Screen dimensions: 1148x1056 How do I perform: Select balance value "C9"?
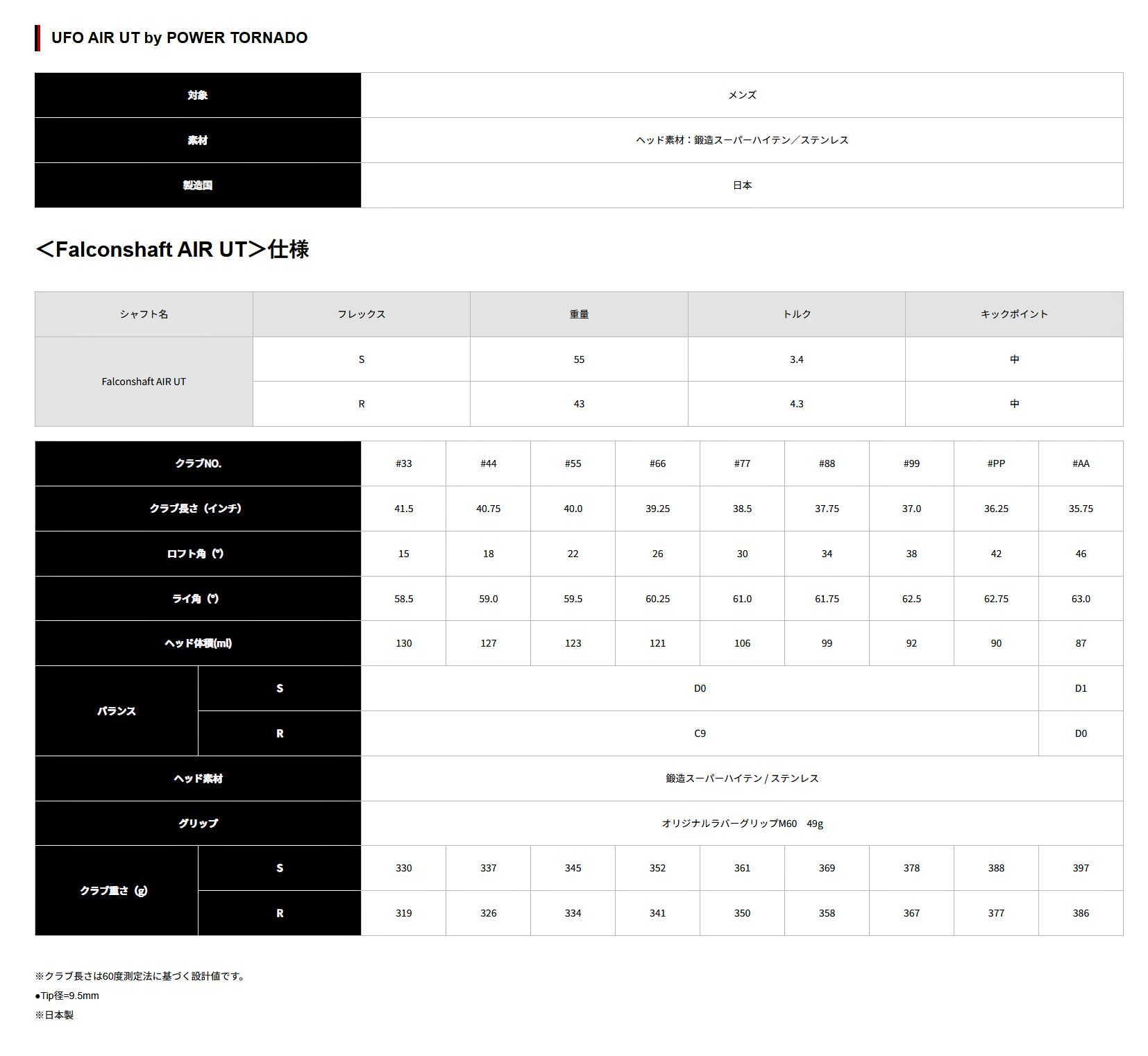tap(700, 733)
